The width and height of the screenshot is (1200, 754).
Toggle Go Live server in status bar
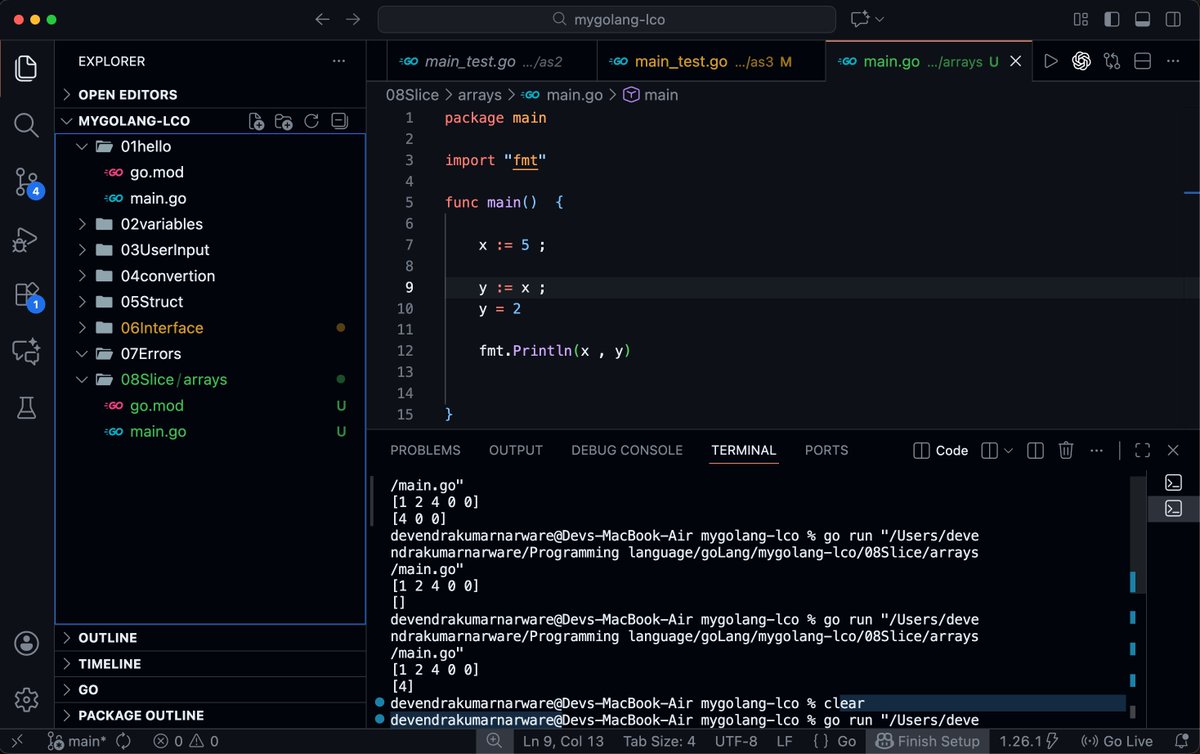1116,741
